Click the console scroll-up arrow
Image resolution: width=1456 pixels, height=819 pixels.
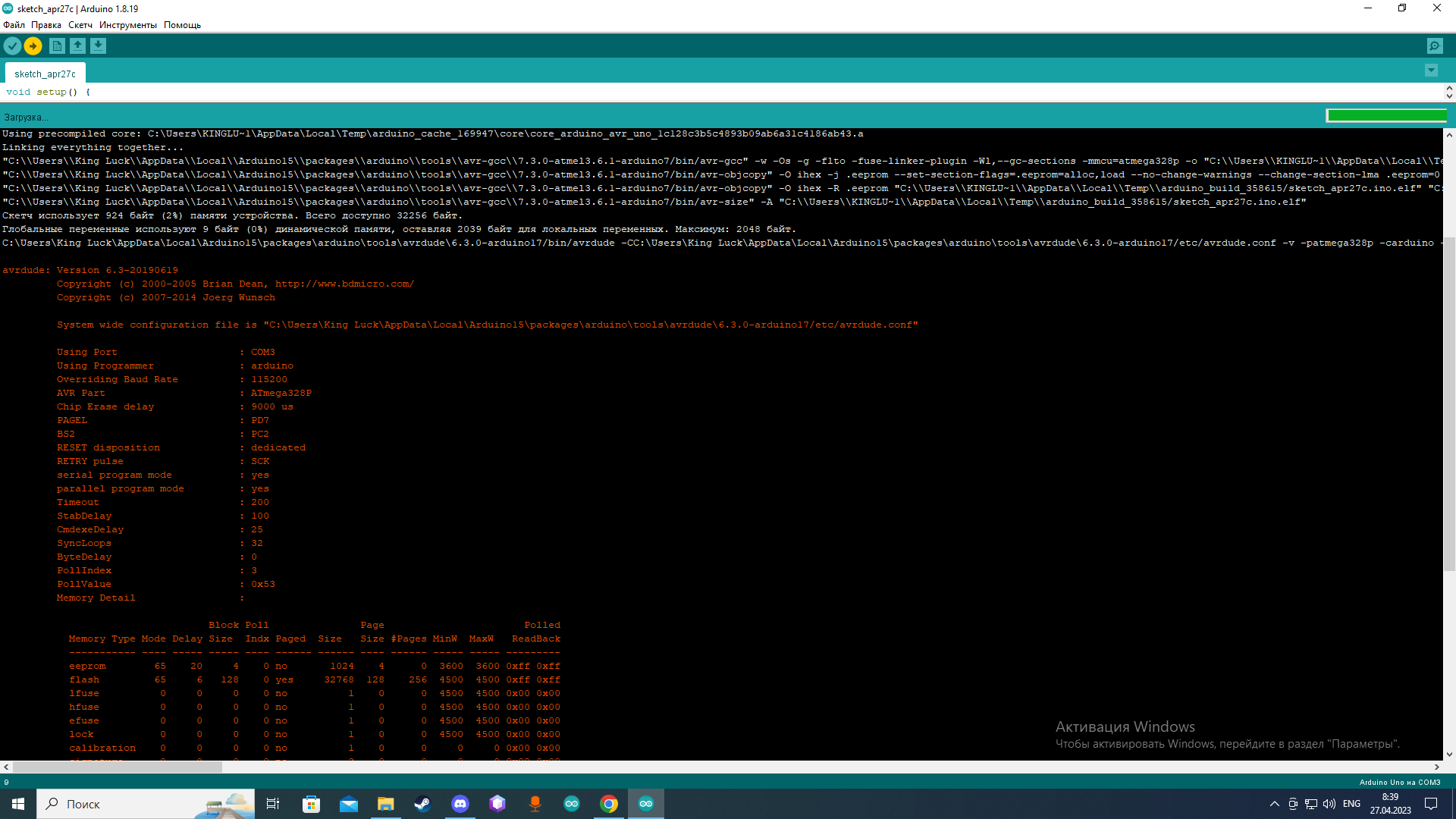tap(1449, 135)
